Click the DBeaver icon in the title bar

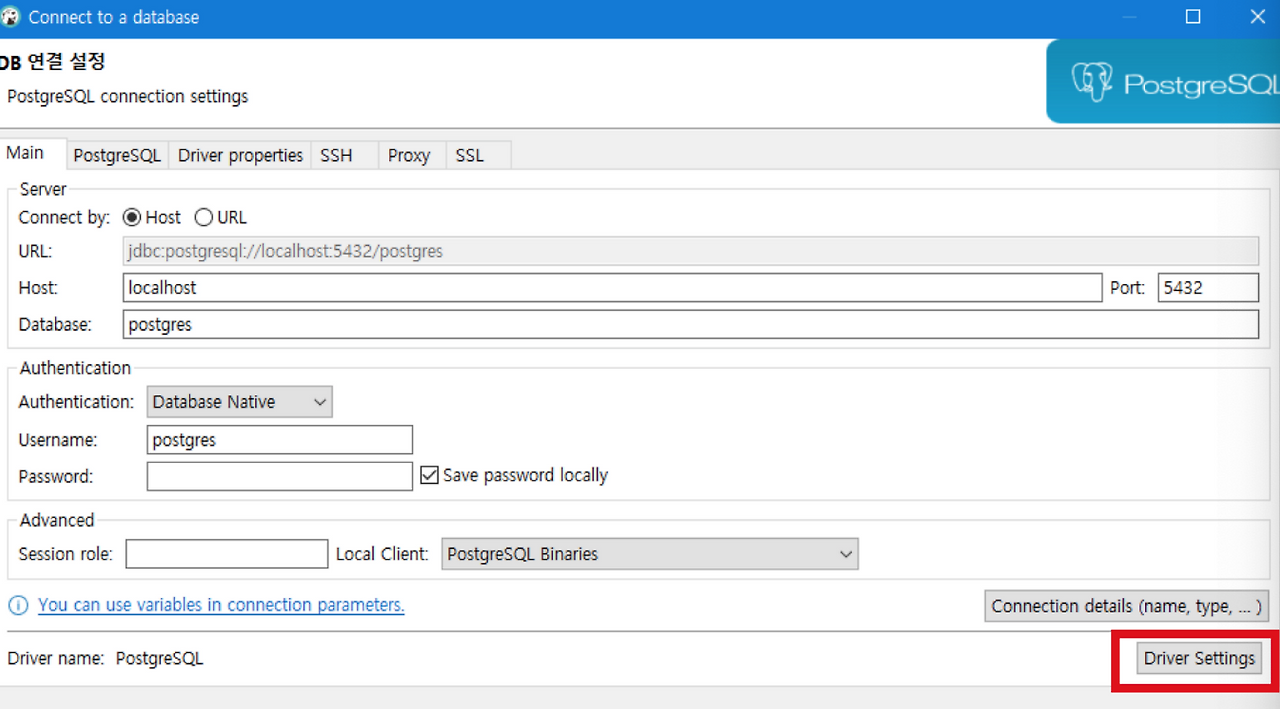point(11,16)
